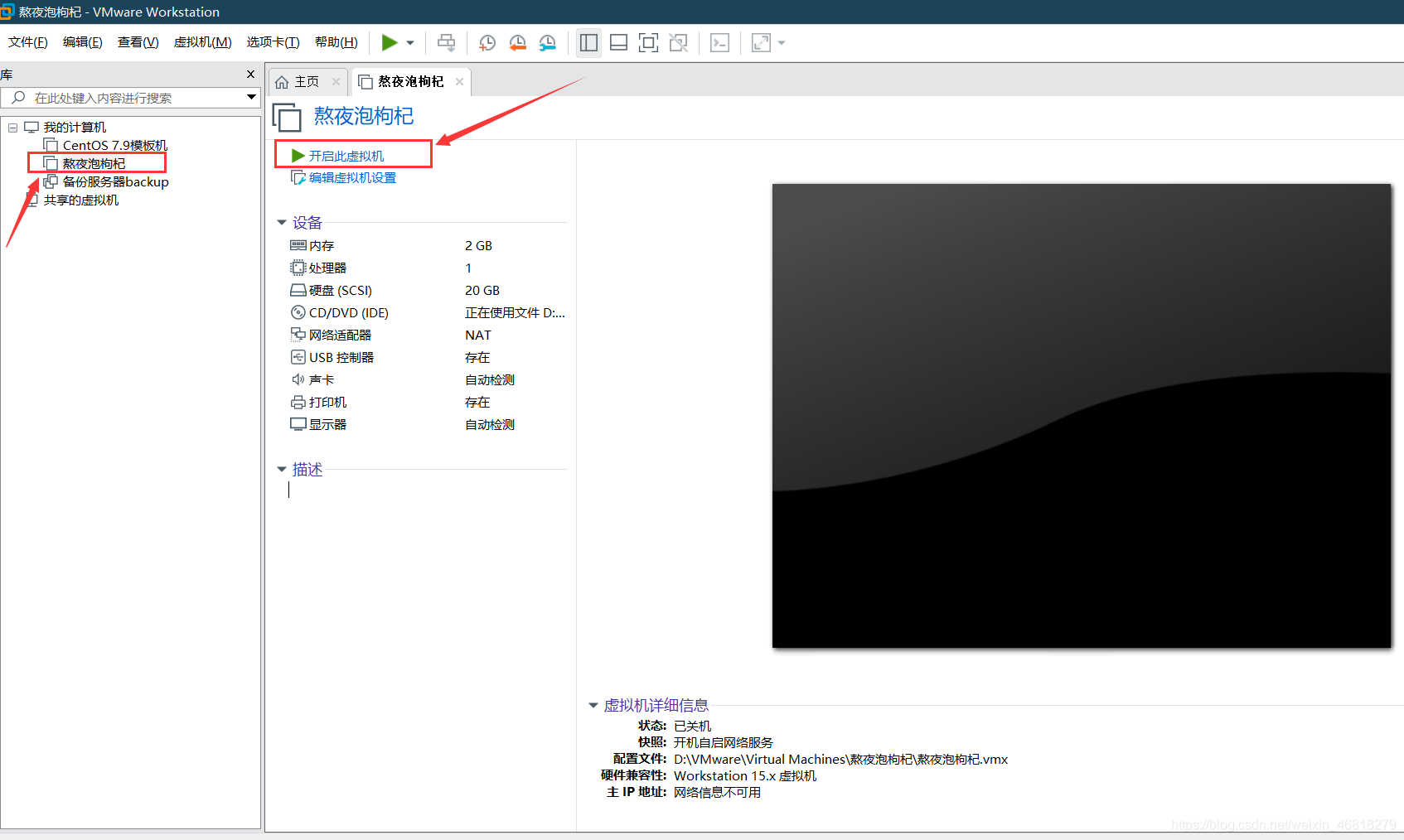The width and height of the screenshot is (1404, 840).
Task: Close the library panel
Action: (250, 75)
